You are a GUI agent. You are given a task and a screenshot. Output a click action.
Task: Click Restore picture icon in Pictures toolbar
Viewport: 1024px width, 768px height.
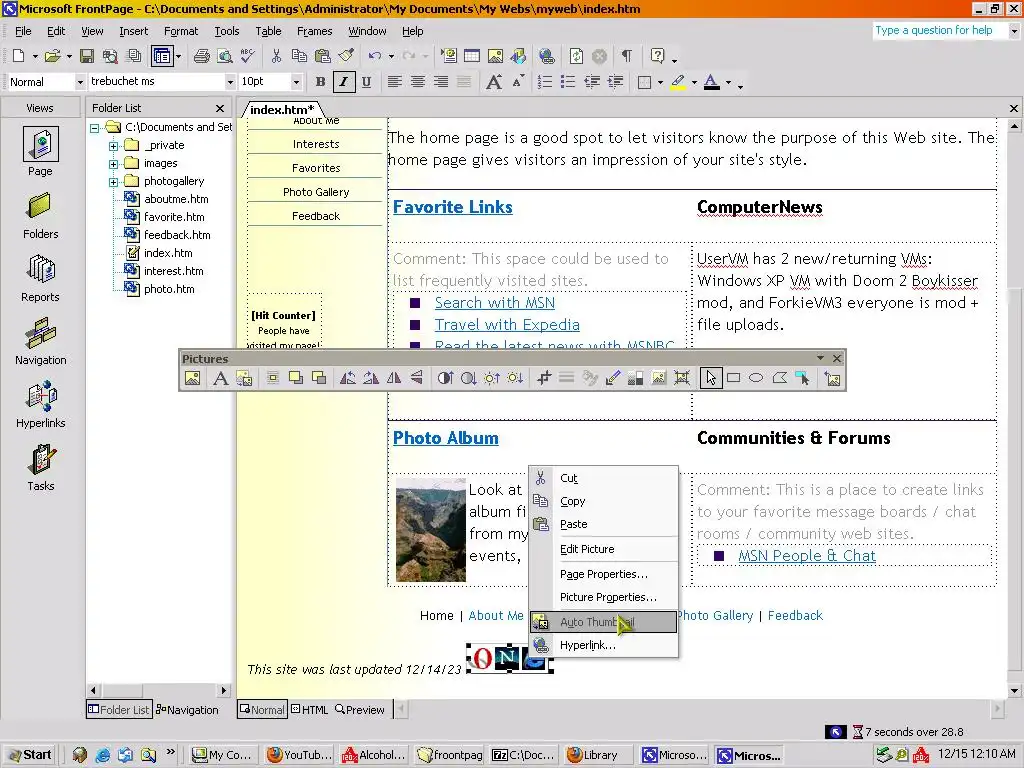coord(833,378)
